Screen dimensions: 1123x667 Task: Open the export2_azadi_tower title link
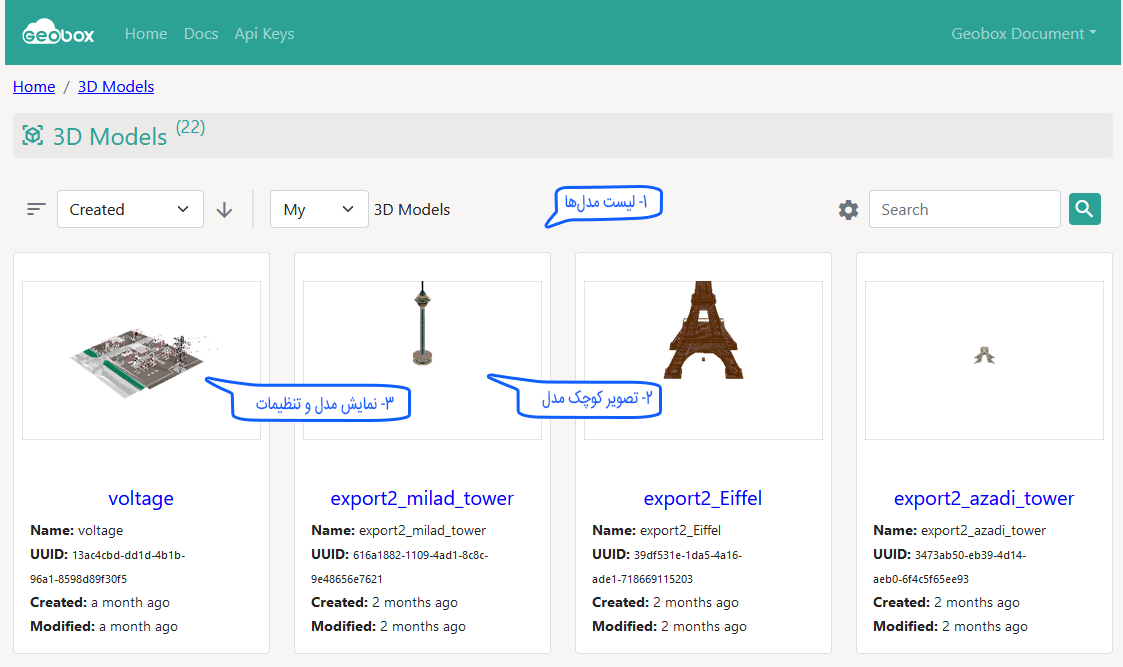(984, 498)
